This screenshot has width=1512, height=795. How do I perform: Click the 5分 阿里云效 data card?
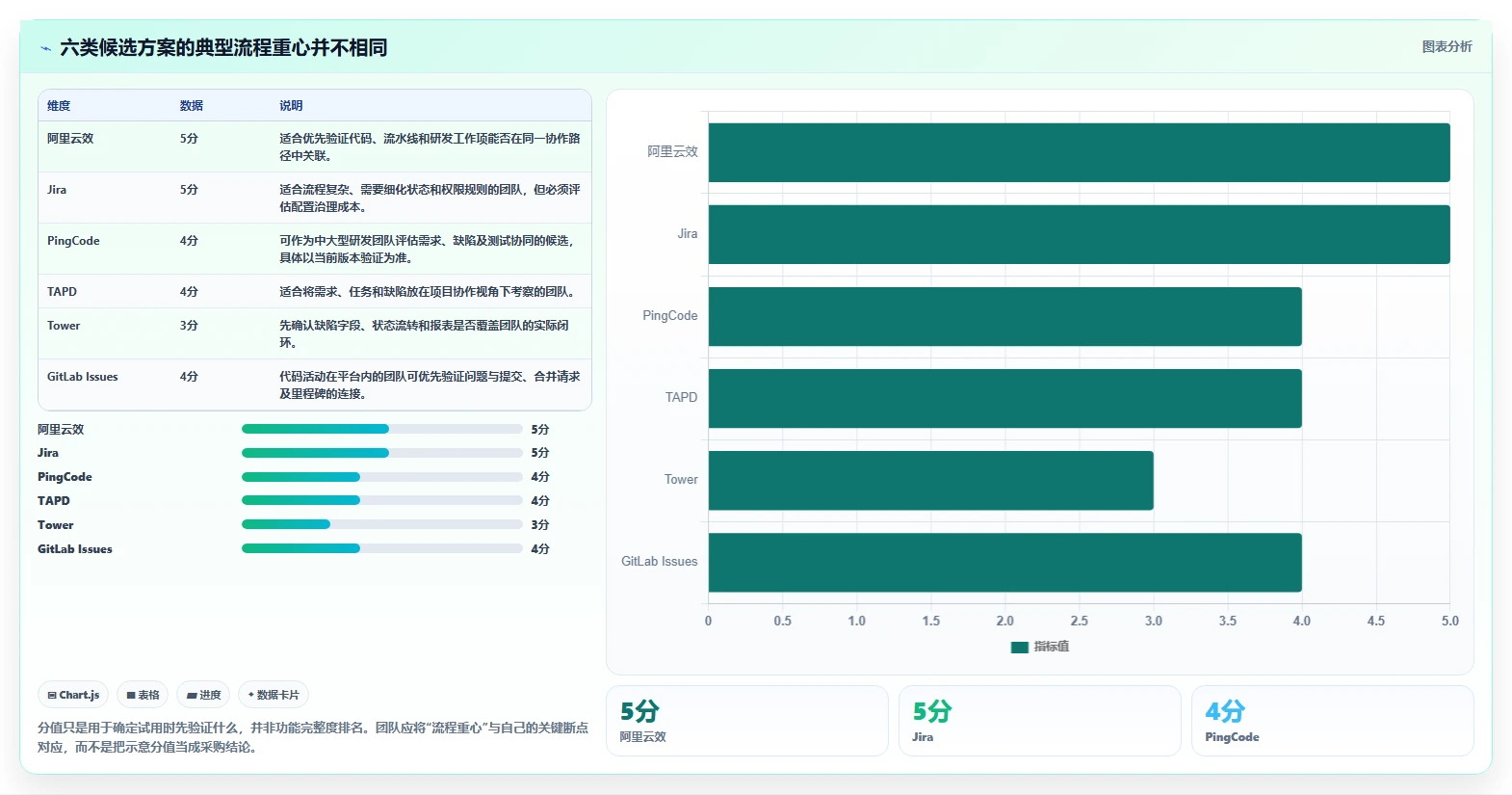pos(747,721)
